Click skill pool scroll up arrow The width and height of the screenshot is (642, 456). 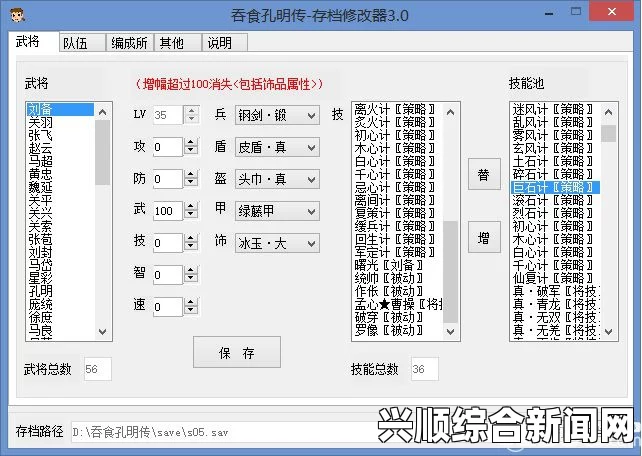[608, 112]
